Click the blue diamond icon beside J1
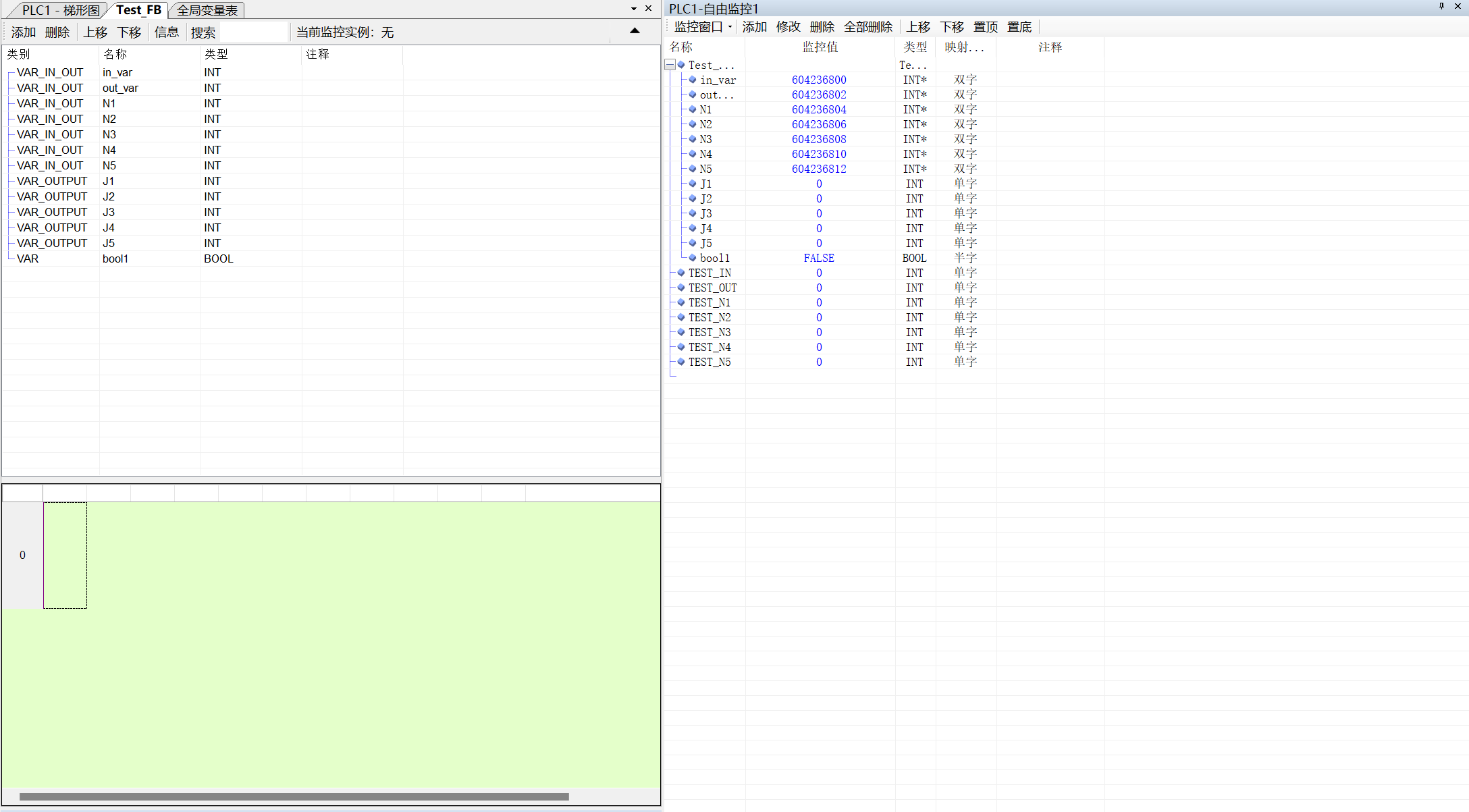1469x812 pixels. (x=693, y=184)
